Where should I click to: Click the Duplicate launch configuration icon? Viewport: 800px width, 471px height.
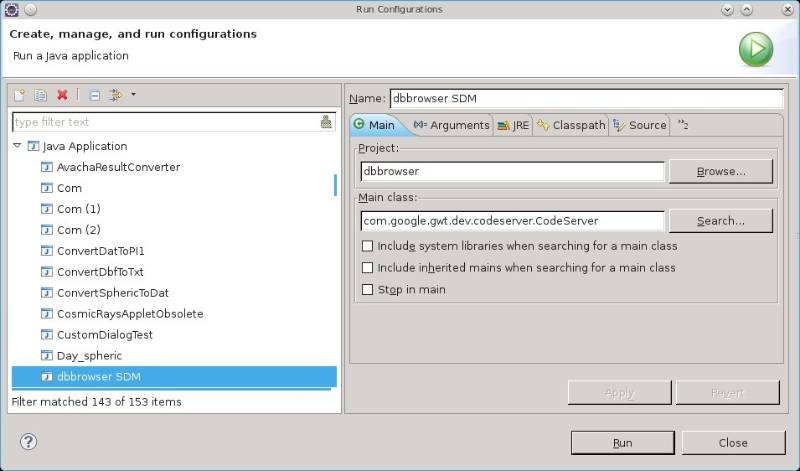coord(41,95)
